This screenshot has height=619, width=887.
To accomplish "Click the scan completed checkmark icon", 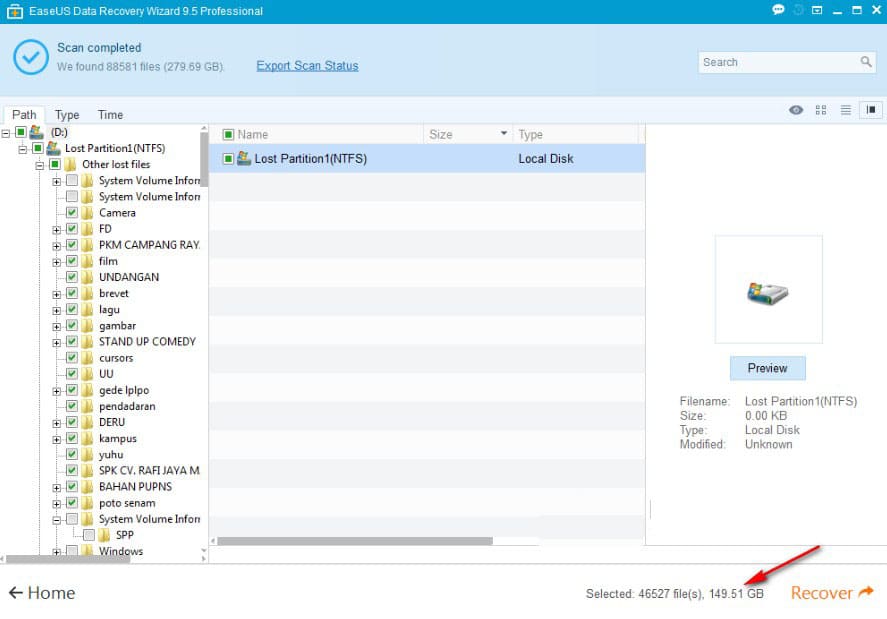I will (31, 57).
